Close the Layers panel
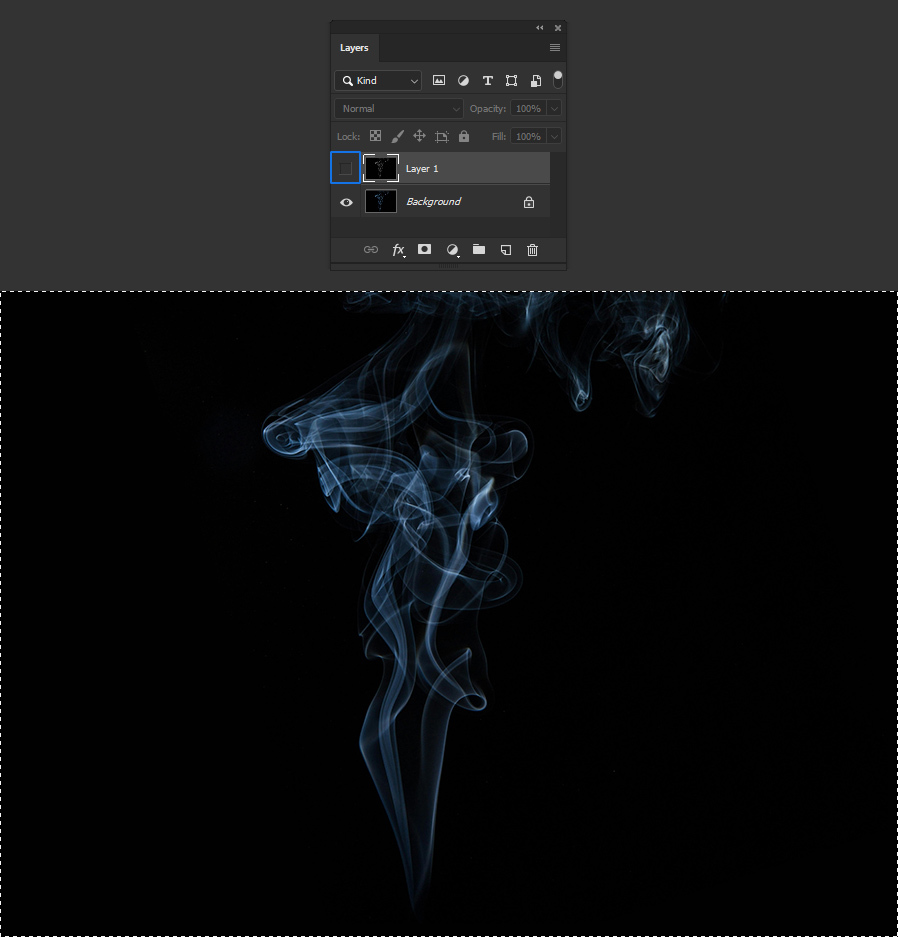898x937 pixels. (x=557, y=27)
